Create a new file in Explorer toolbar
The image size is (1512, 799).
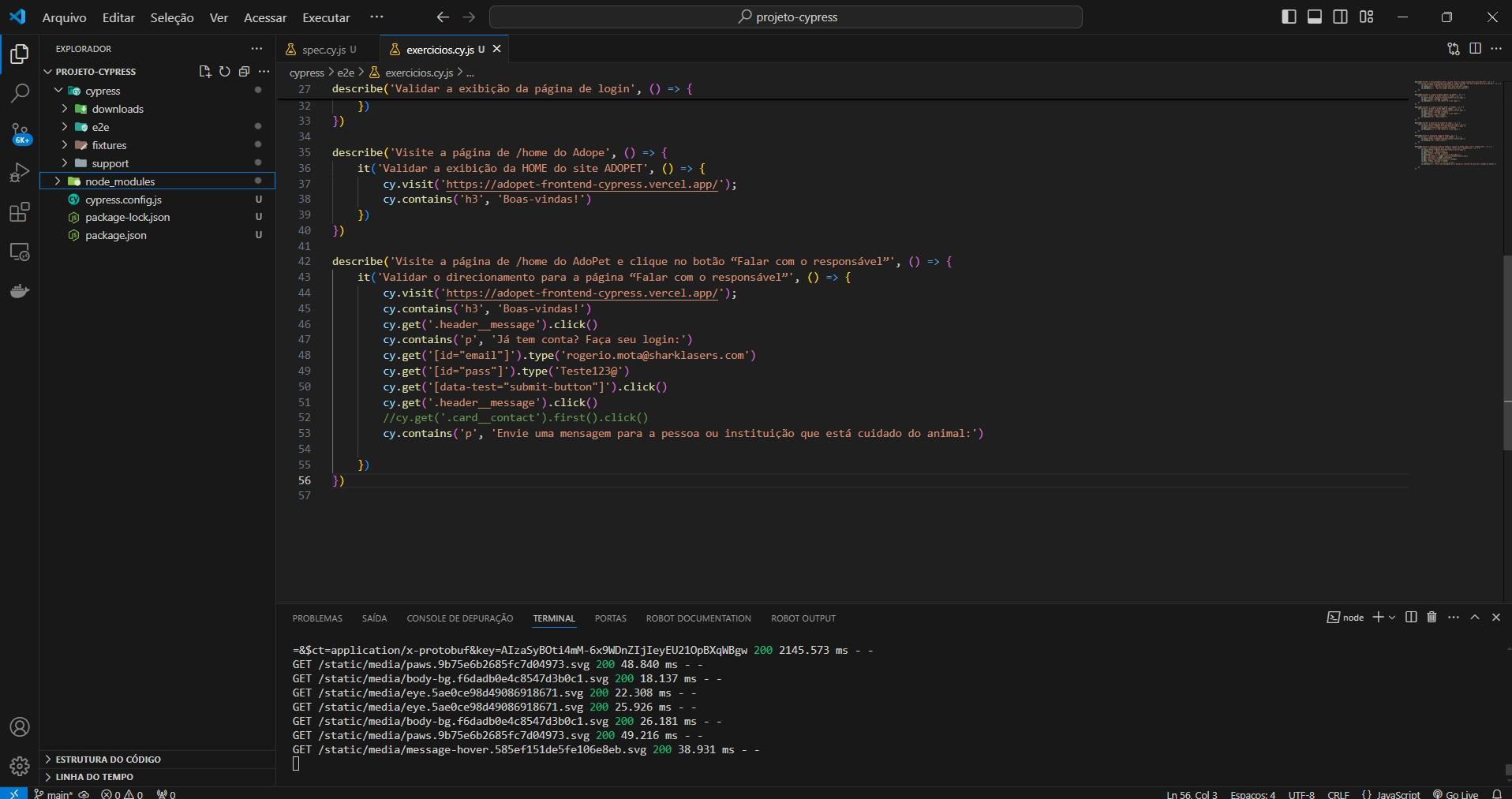tap(205, 72)
